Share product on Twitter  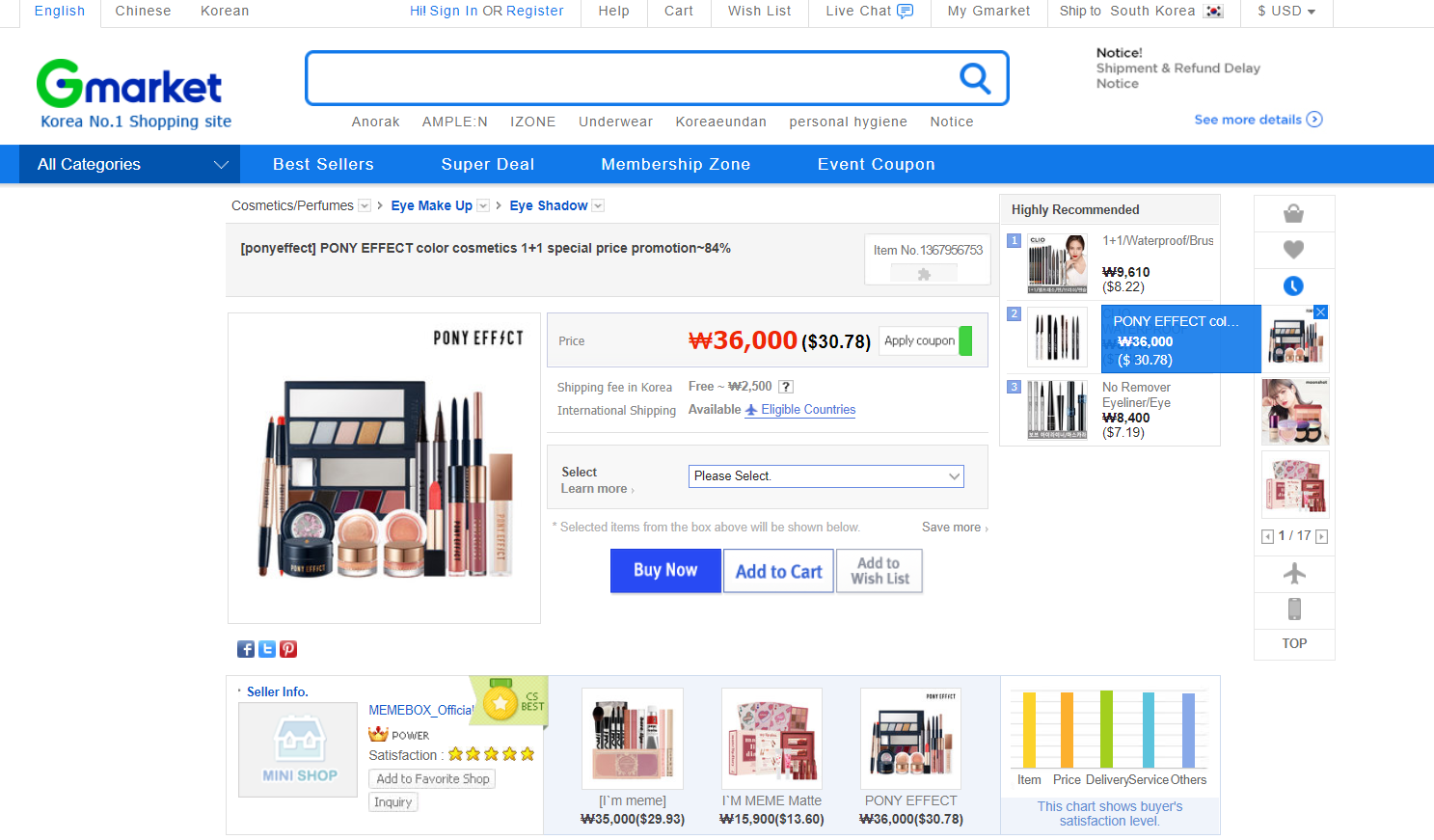(267, 649)
